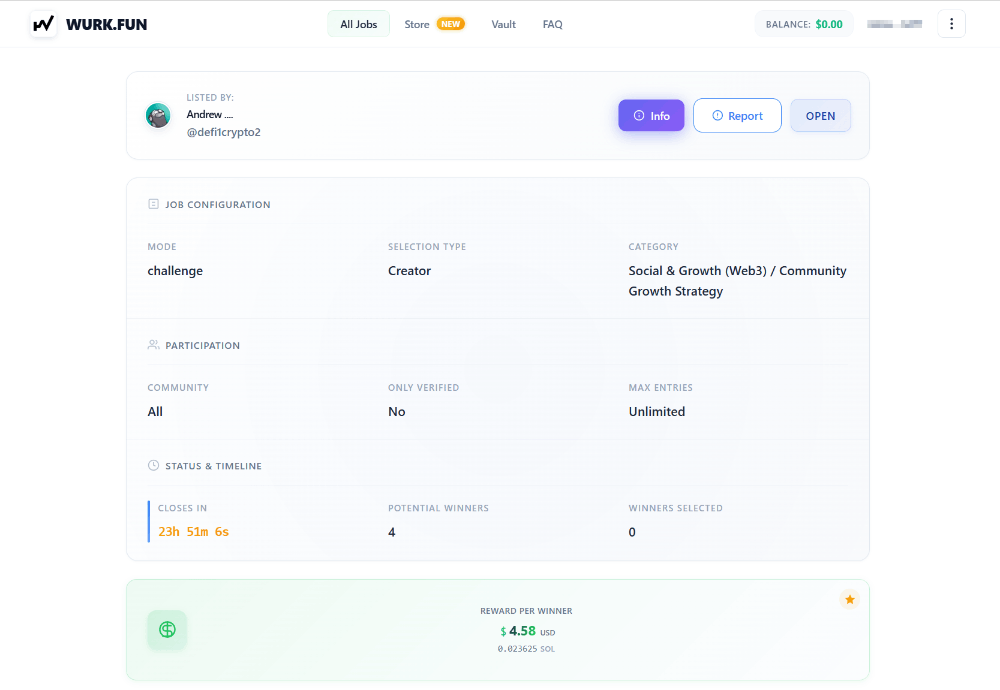Open the Store tab
This screenshot has width=1000, height=690.
[417, 24]
